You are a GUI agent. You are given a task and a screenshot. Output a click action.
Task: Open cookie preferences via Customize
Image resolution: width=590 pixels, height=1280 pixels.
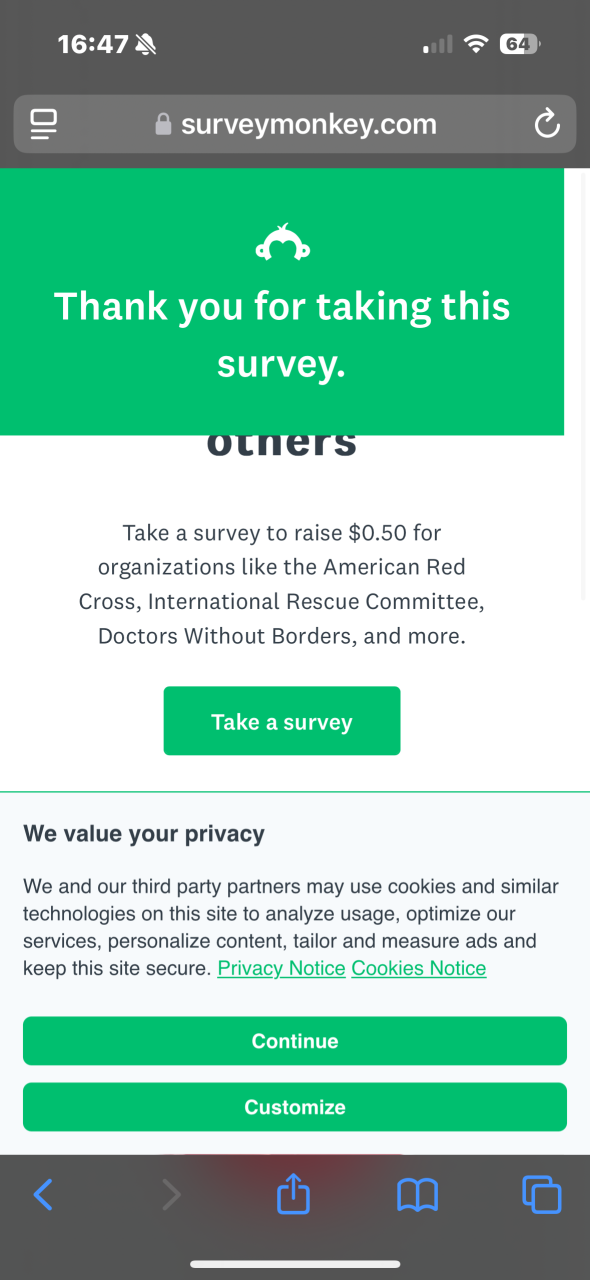(x=295, y=1107)
